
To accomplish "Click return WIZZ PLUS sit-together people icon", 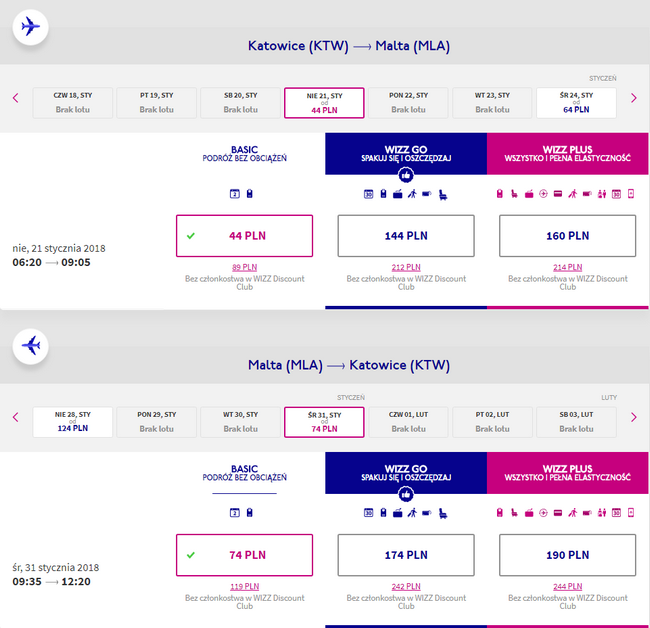I will coord(602,513).
